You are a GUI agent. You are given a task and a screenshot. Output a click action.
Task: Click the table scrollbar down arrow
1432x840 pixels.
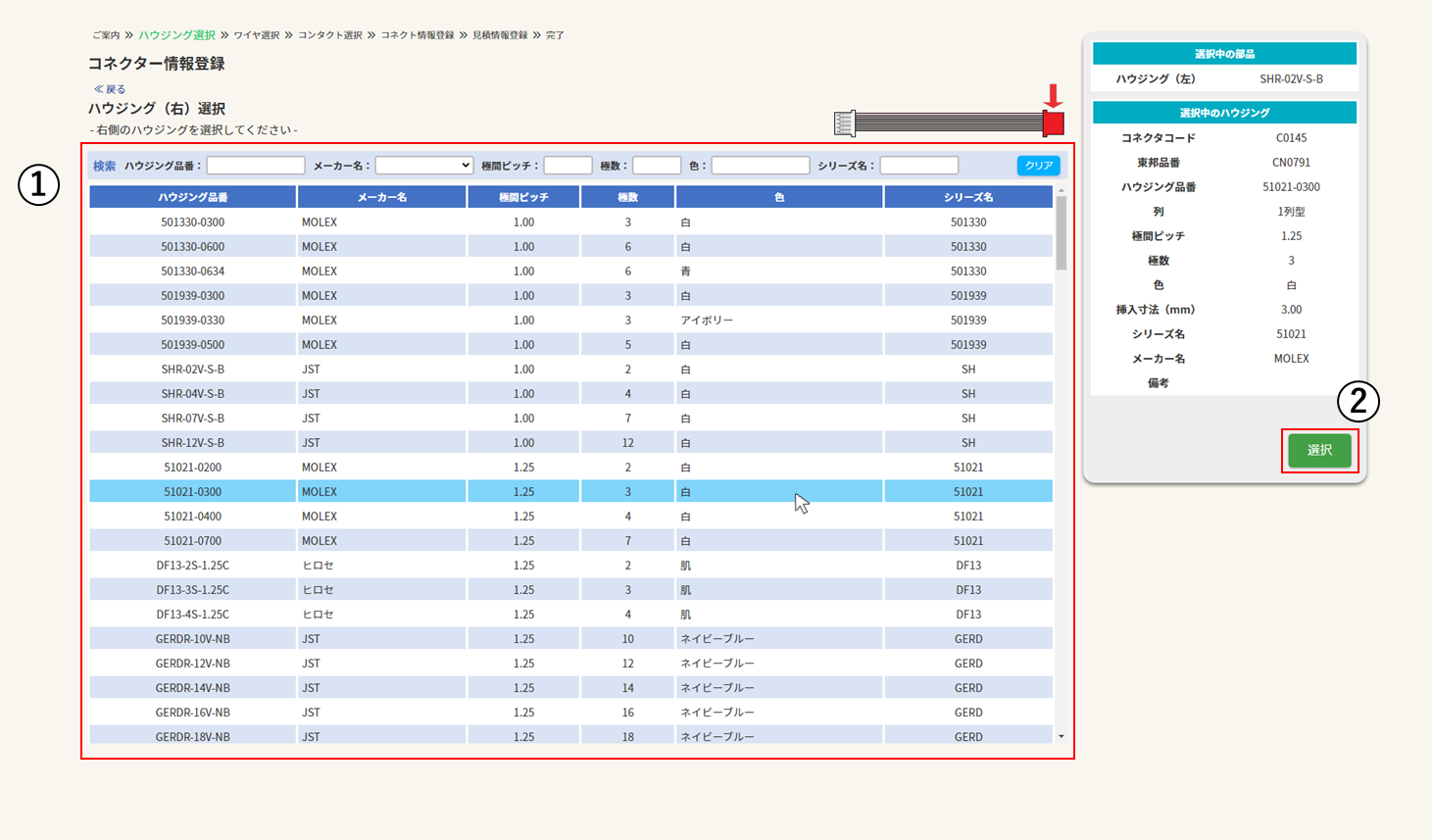[1061, 736]
